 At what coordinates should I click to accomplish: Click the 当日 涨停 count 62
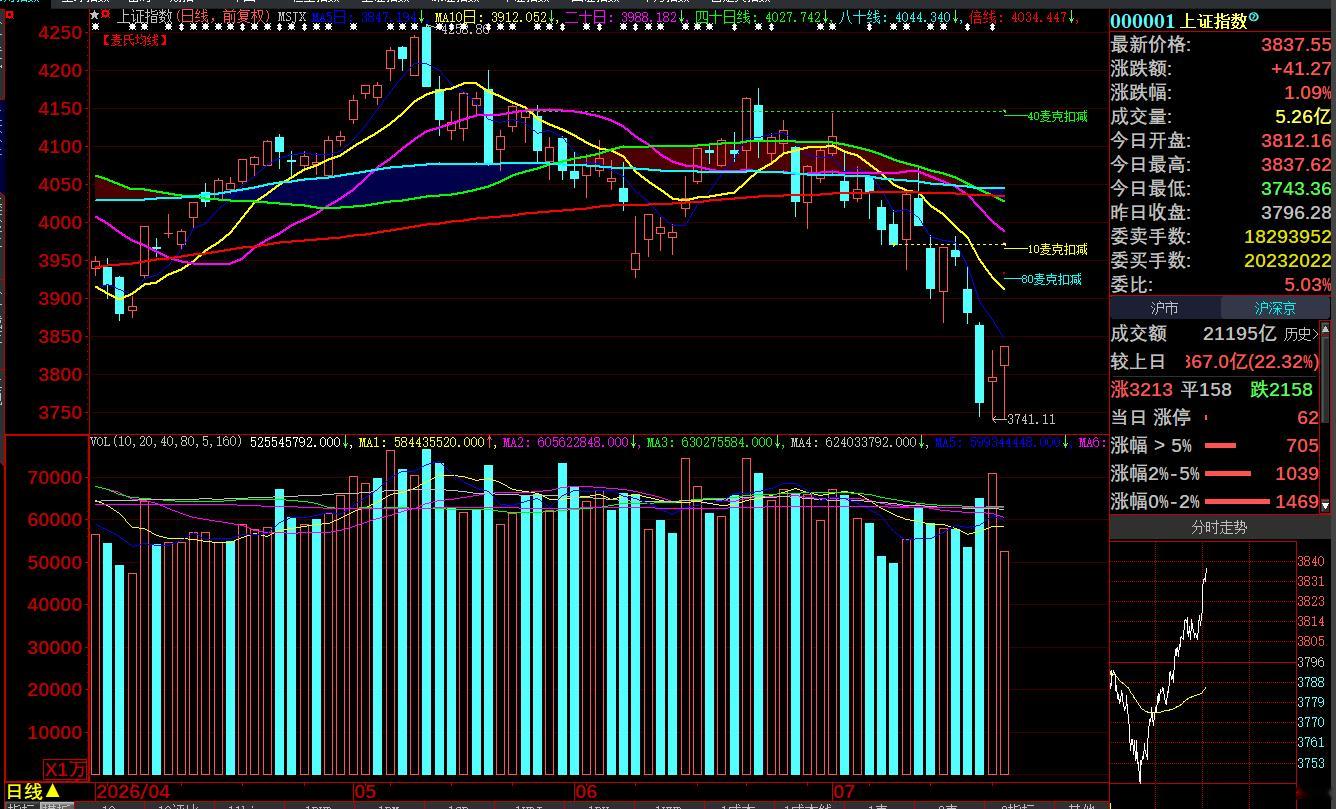click(1307, 418)
